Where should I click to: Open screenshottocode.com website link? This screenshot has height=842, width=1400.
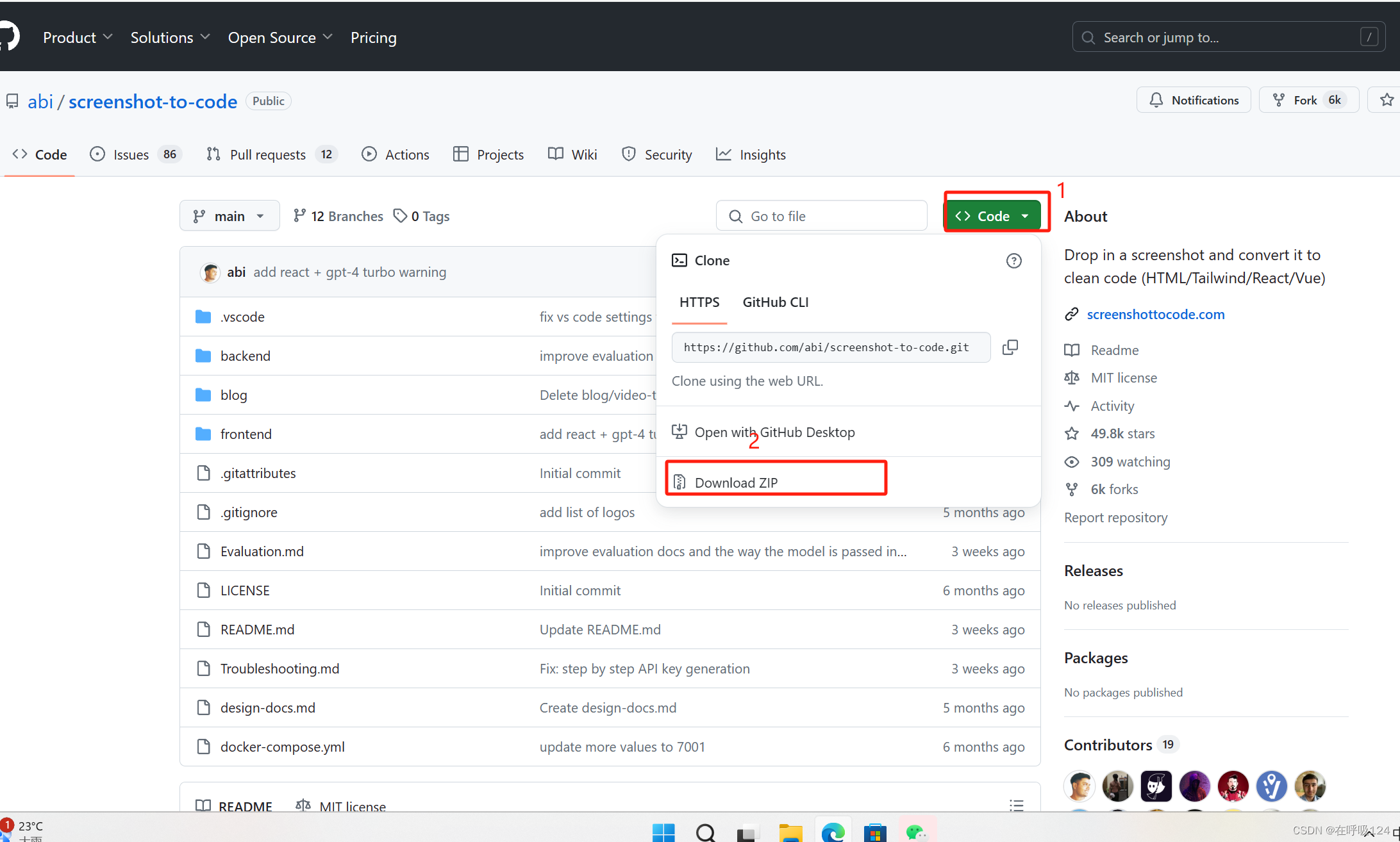[x=1155, y=314]
